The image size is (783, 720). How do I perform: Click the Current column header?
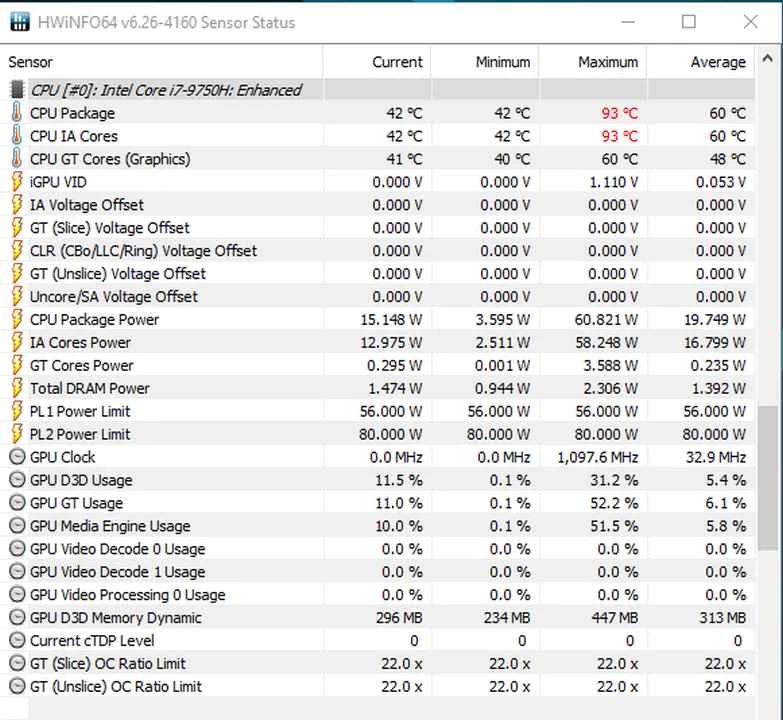(377, 62)
